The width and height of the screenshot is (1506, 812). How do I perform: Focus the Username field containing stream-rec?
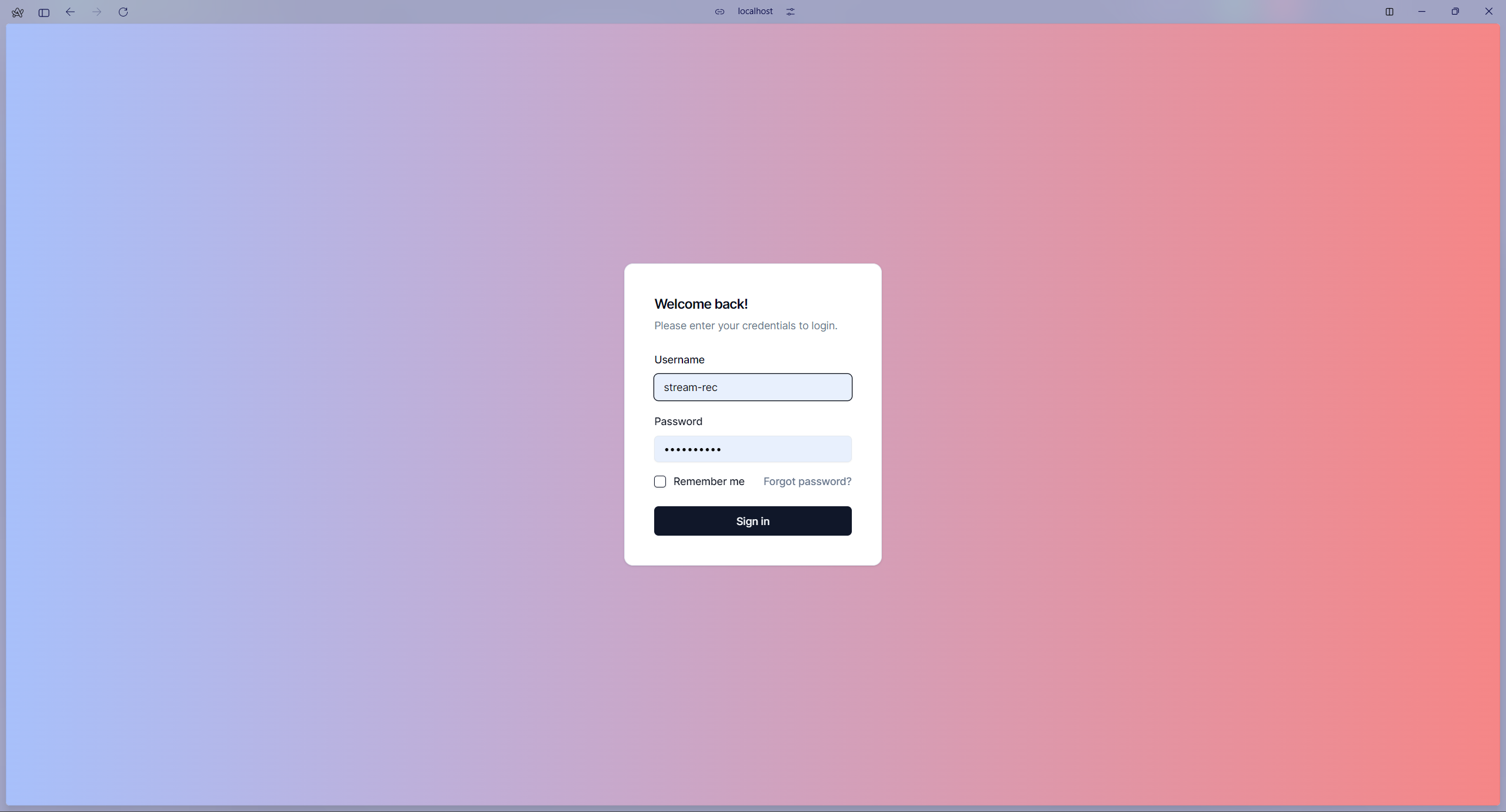pos(752,387)
